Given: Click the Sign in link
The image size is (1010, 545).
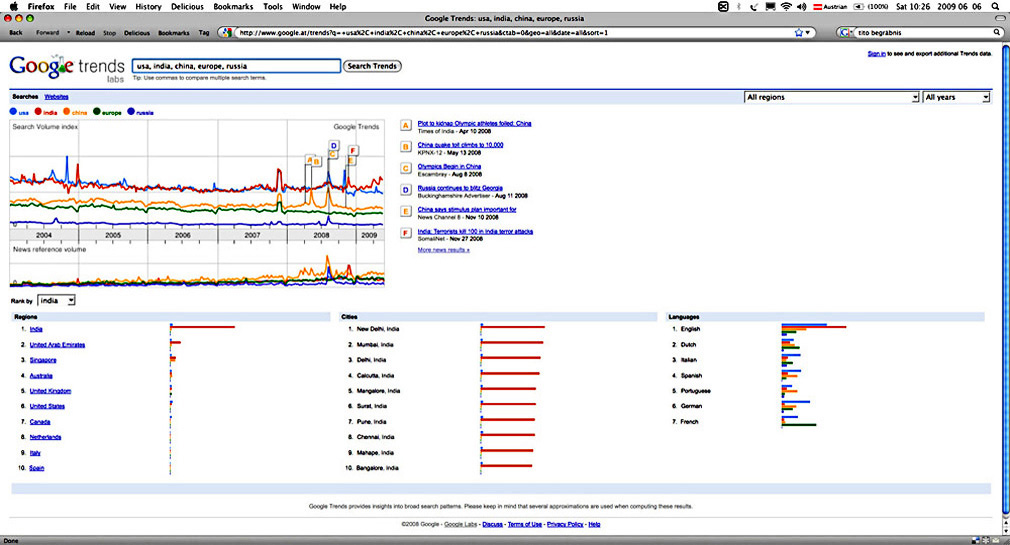Looking at the screenshot, I should pos(876,53).
